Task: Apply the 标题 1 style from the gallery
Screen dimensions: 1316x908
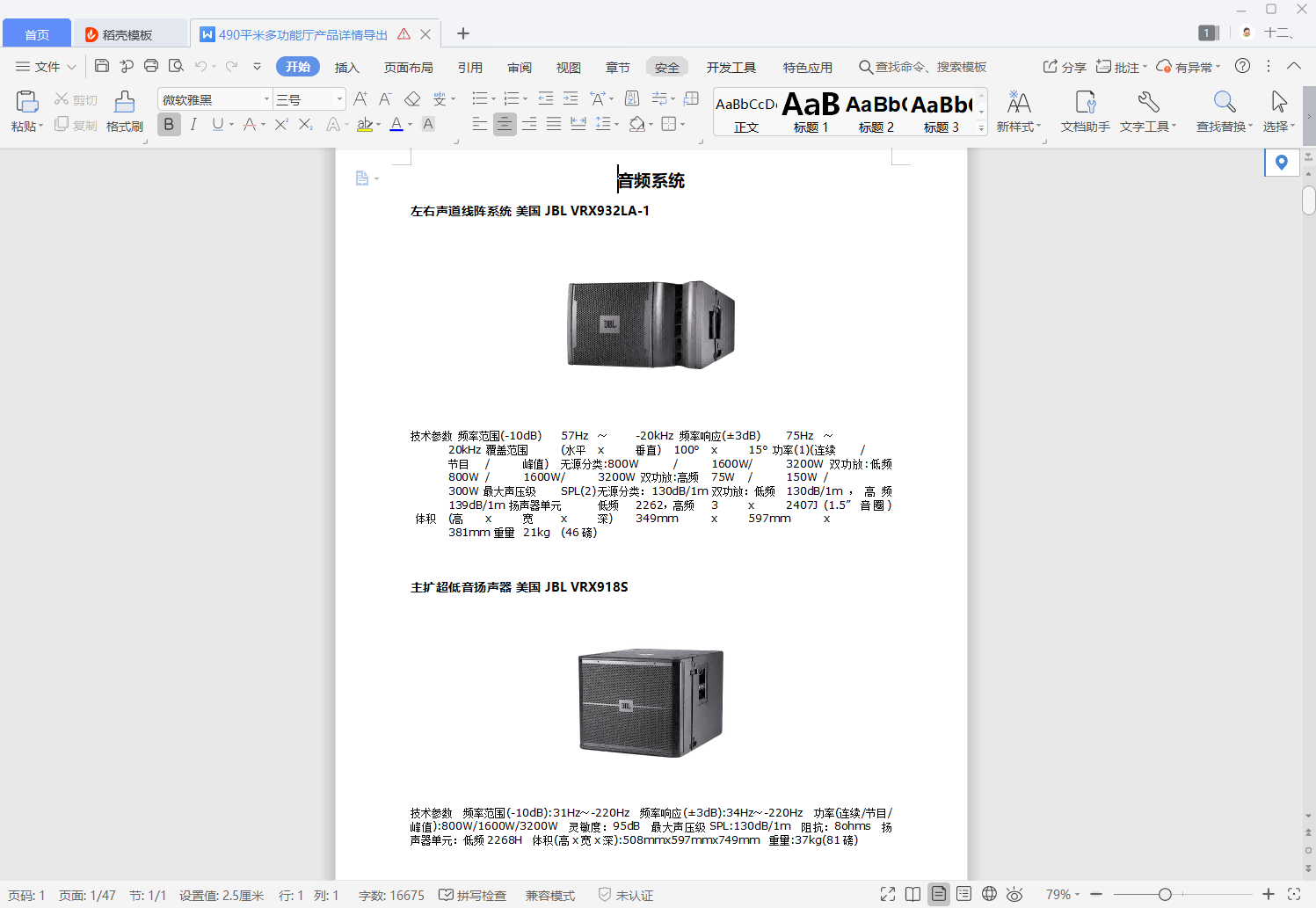Action: [809, 112]
